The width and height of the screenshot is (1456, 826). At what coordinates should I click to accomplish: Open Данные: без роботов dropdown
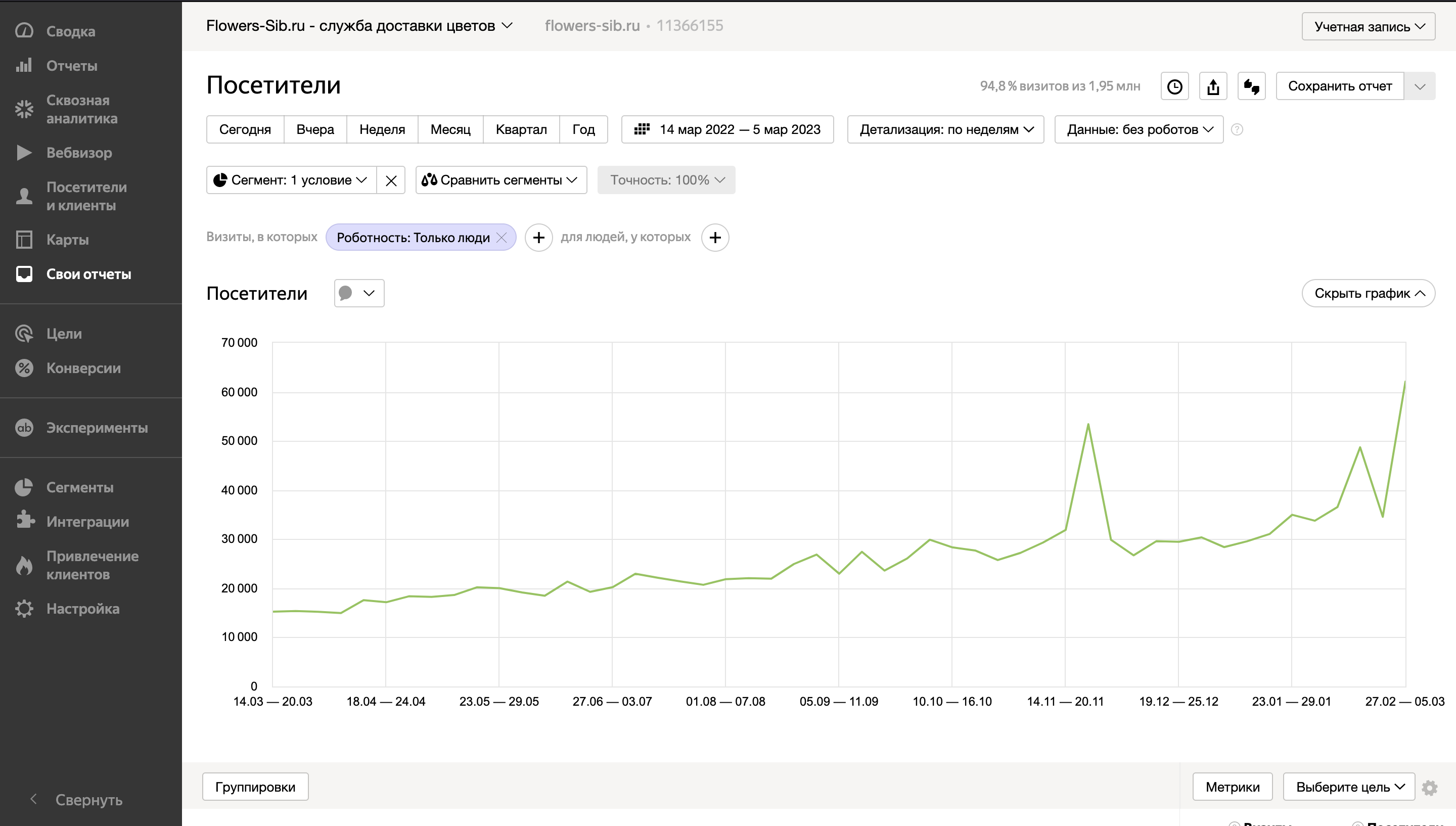[x=1139, y=129]
